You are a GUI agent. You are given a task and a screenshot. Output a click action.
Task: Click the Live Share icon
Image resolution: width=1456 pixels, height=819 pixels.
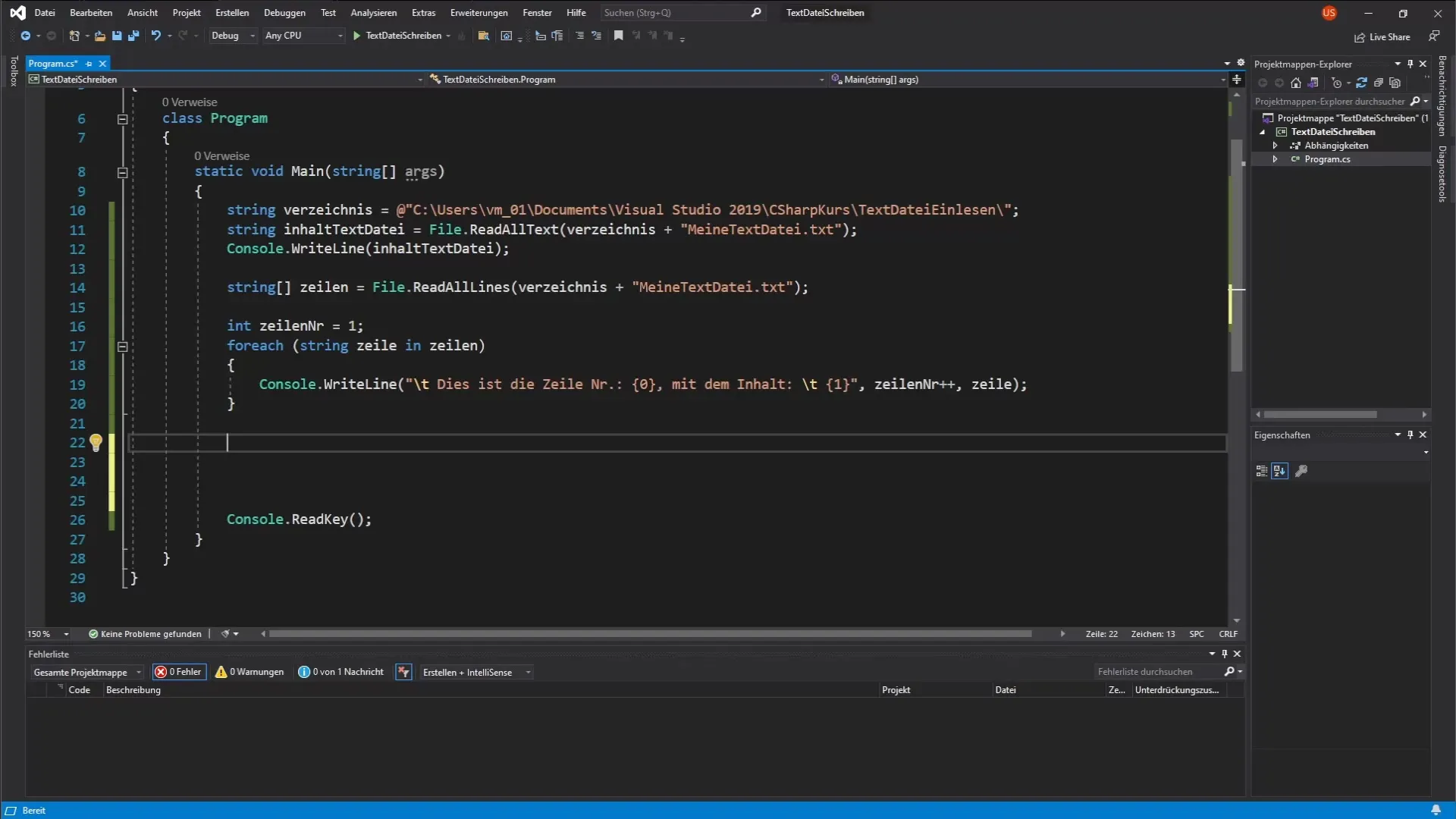(1360, 37)
